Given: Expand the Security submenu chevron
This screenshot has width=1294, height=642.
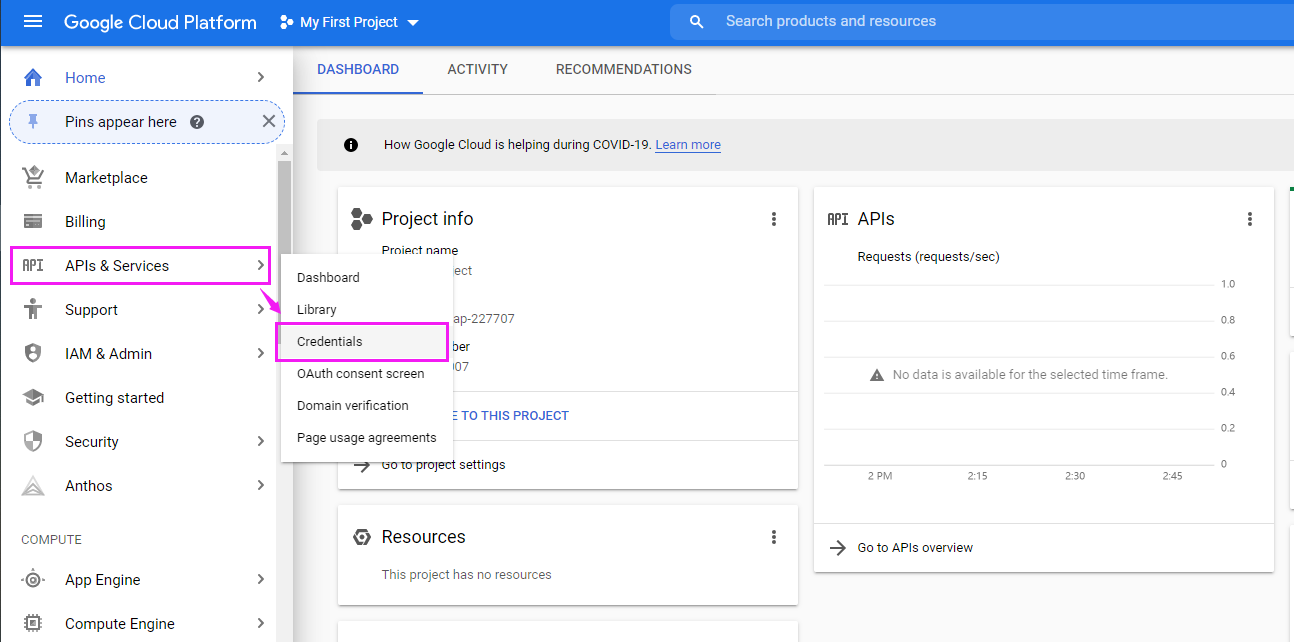Looking at the screenshot, I should tap(260, 442).
